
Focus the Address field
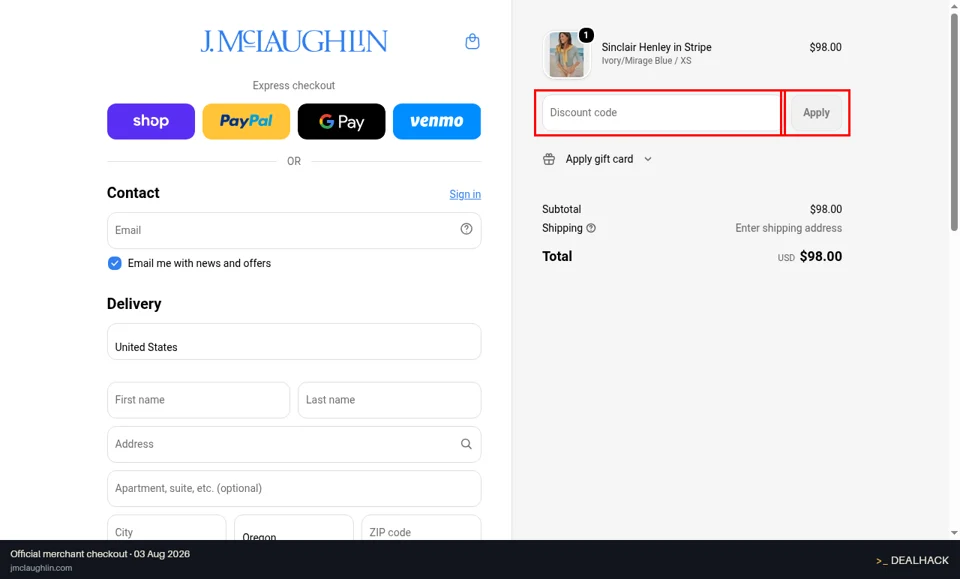tap(294, 444)
